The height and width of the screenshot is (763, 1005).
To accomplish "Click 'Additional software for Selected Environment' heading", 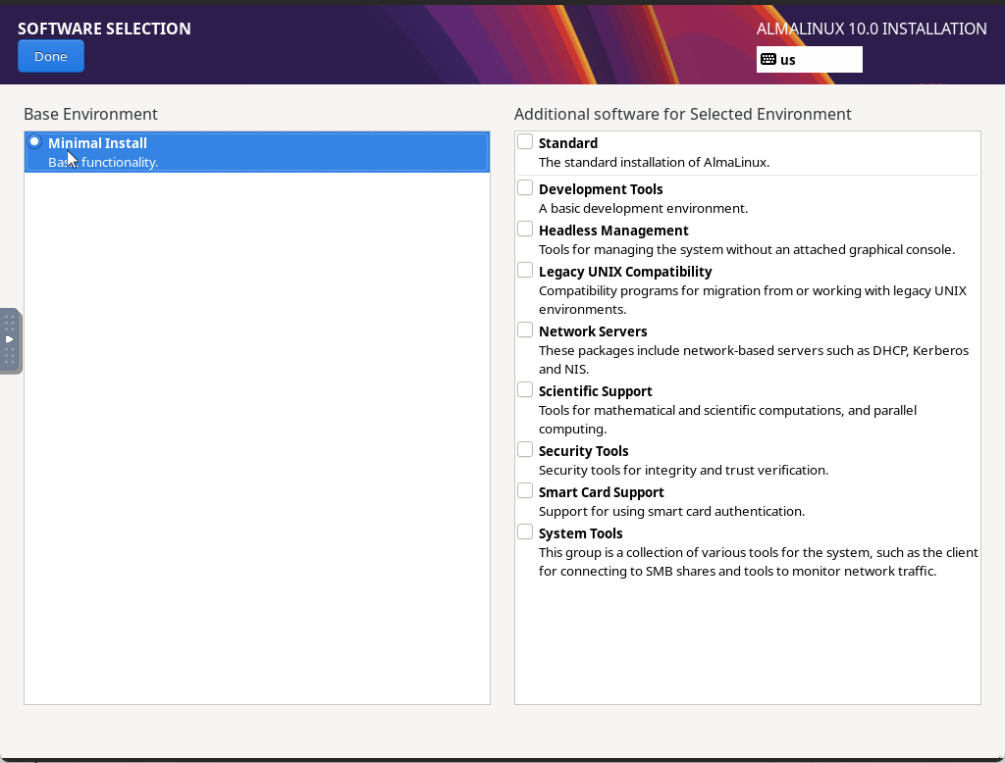I will [x=683, y=114].
